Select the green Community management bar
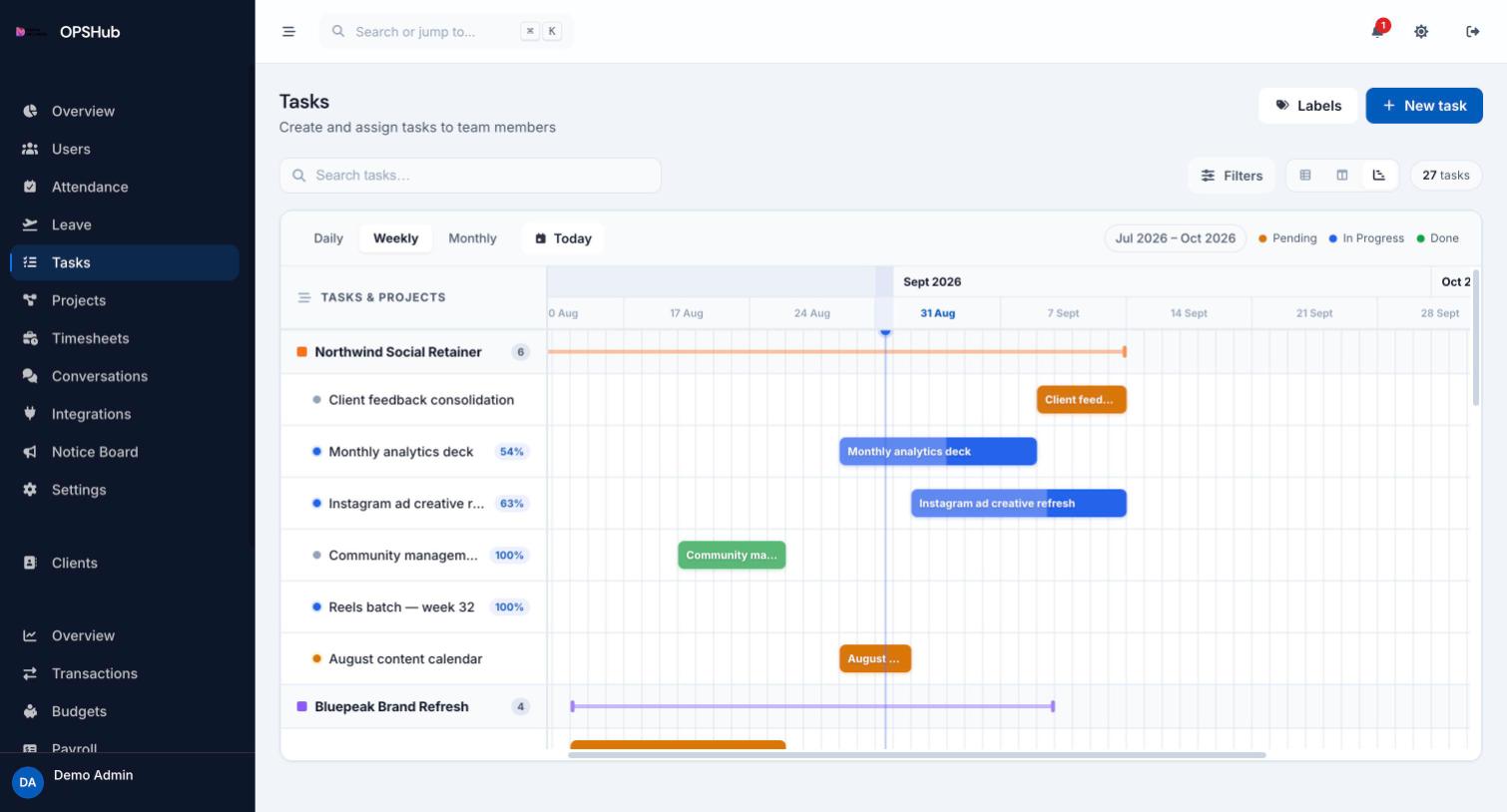The width and height of the screenshot is (1507, 812). click(x=732, y=556)
